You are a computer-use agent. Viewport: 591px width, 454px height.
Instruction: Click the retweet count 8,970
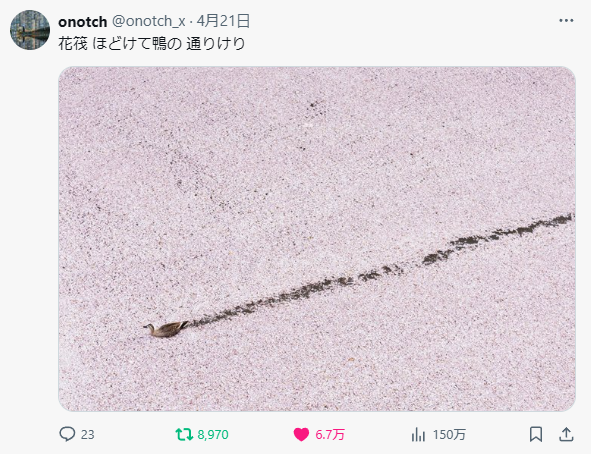pos(213,435)
